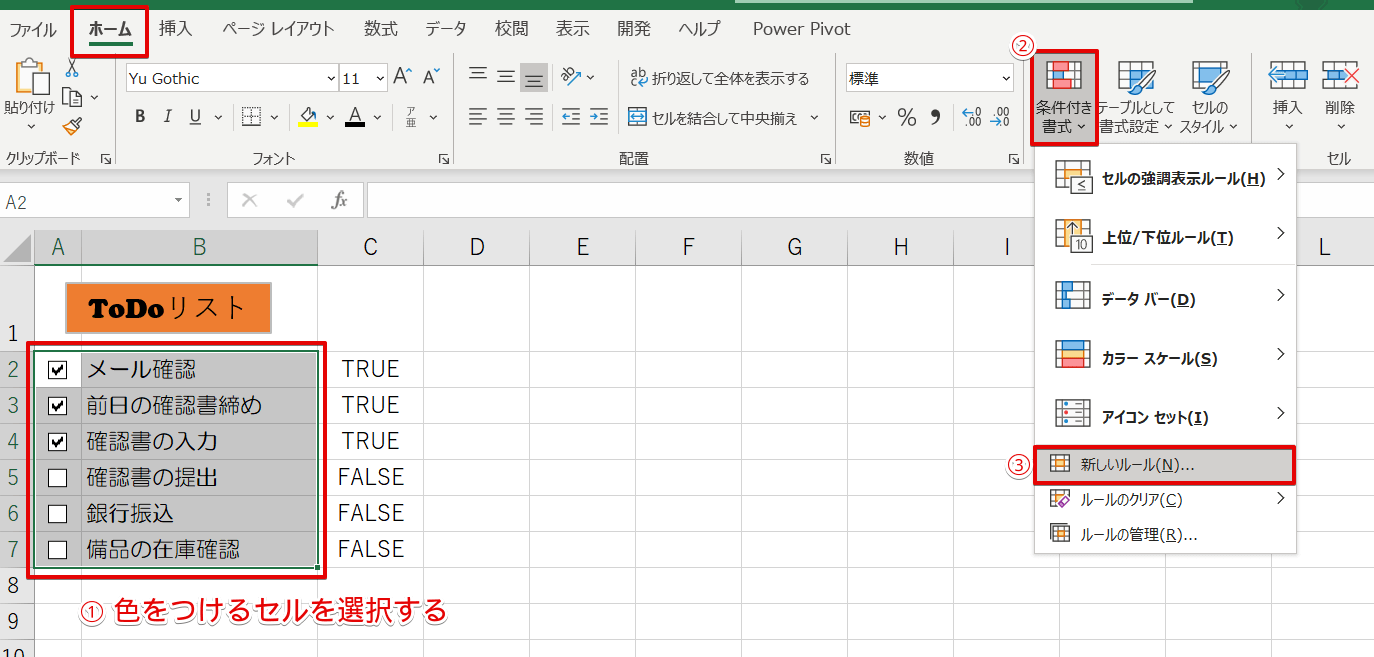
Task: Click the text orientation icon
Action: pyautogui.click(x=571, y=77)
